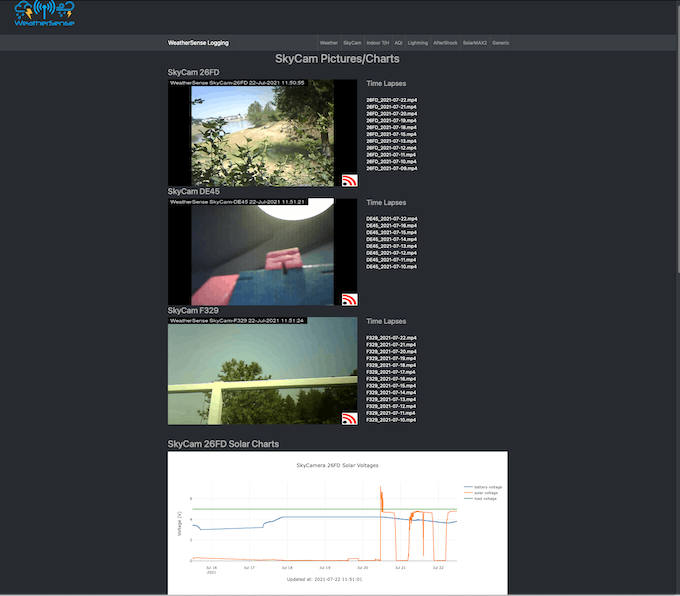Open the SkyCam tab
Screen dimensions: 680x596
pyautogui.click(x=352, y=43)
